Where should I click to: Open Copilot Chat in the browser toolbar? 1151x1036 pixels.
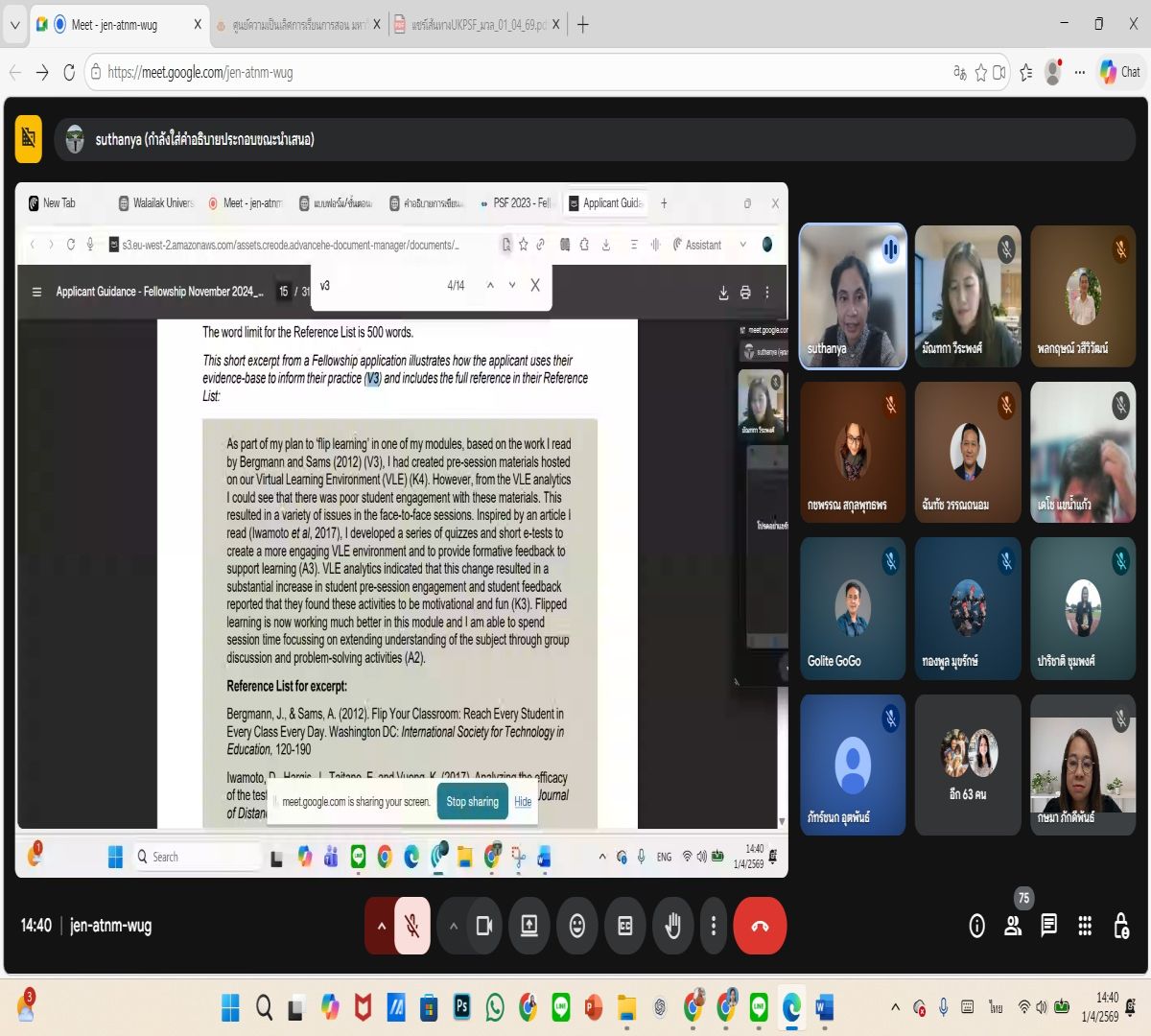click(x=1119, y=72)
